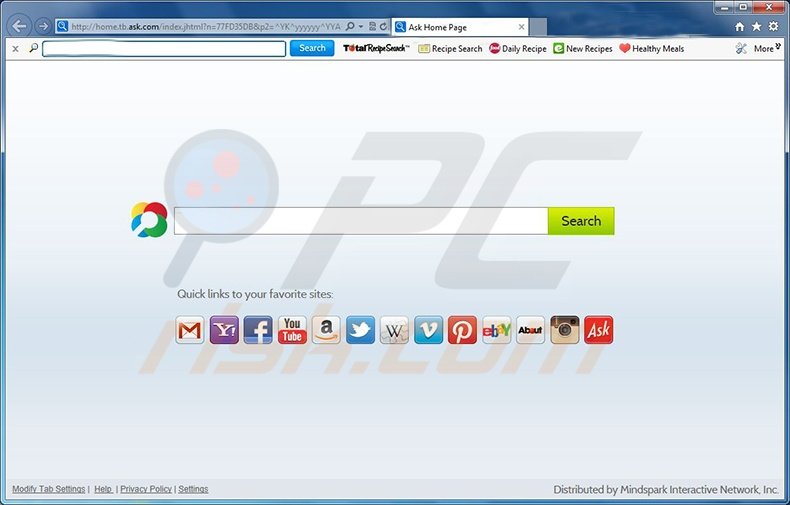Refresh the page with the reload icon
Image resolution: width=790 pixels, height=505 pixels.
[x=383, y=26]
